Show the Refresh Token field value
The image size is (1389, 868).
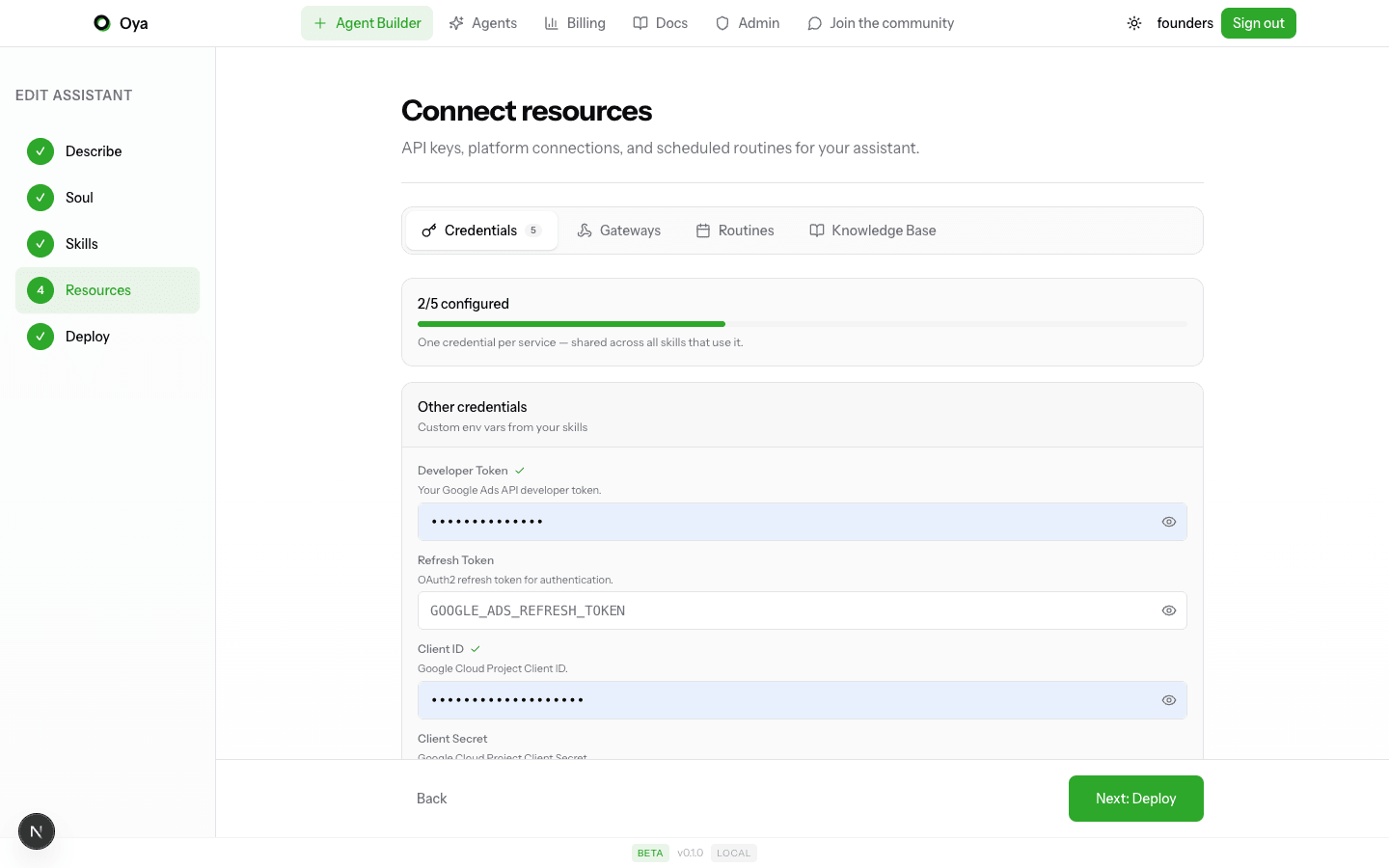pos(1168,610)
